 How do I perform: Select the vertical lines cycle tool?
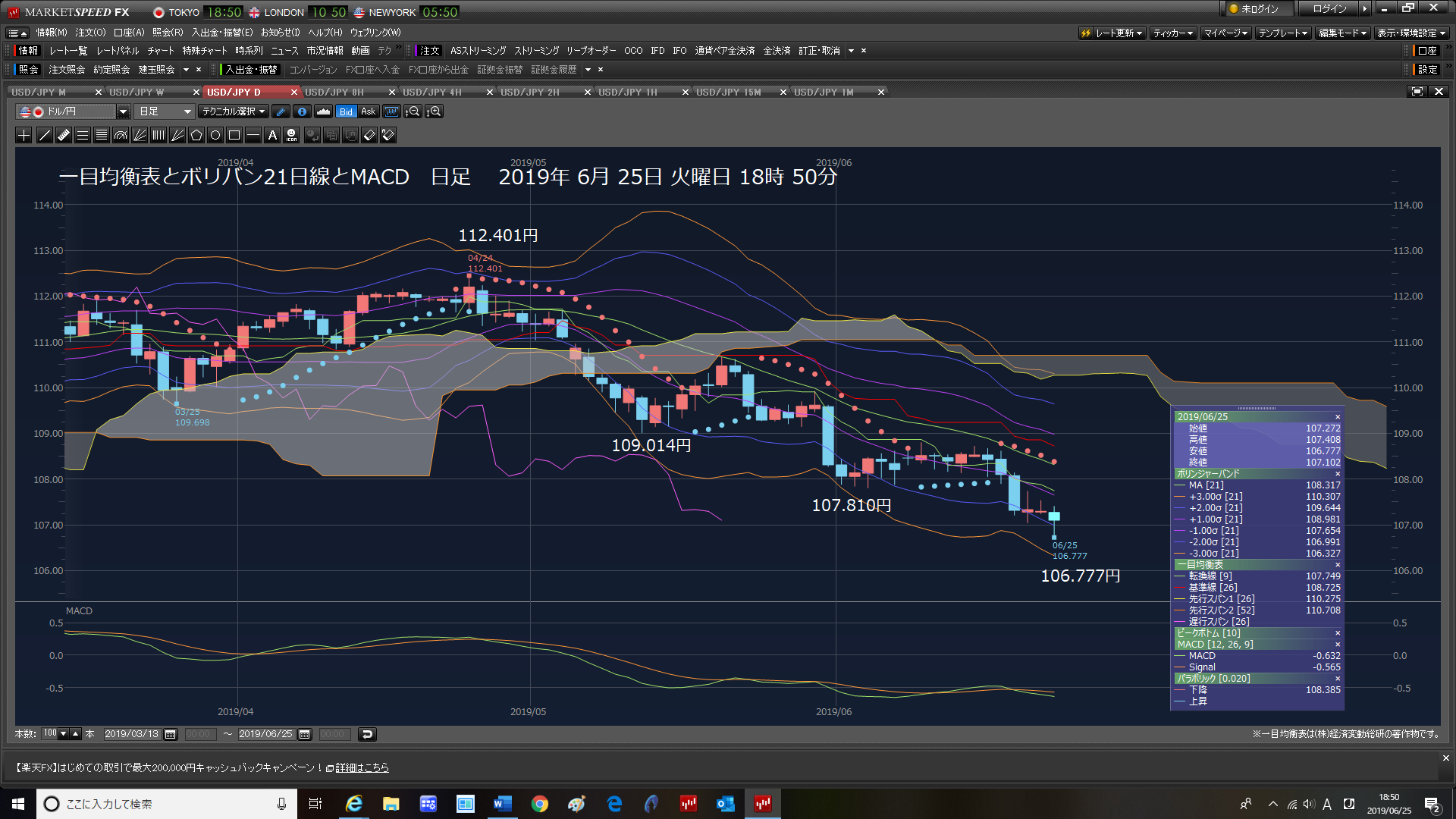158,135
